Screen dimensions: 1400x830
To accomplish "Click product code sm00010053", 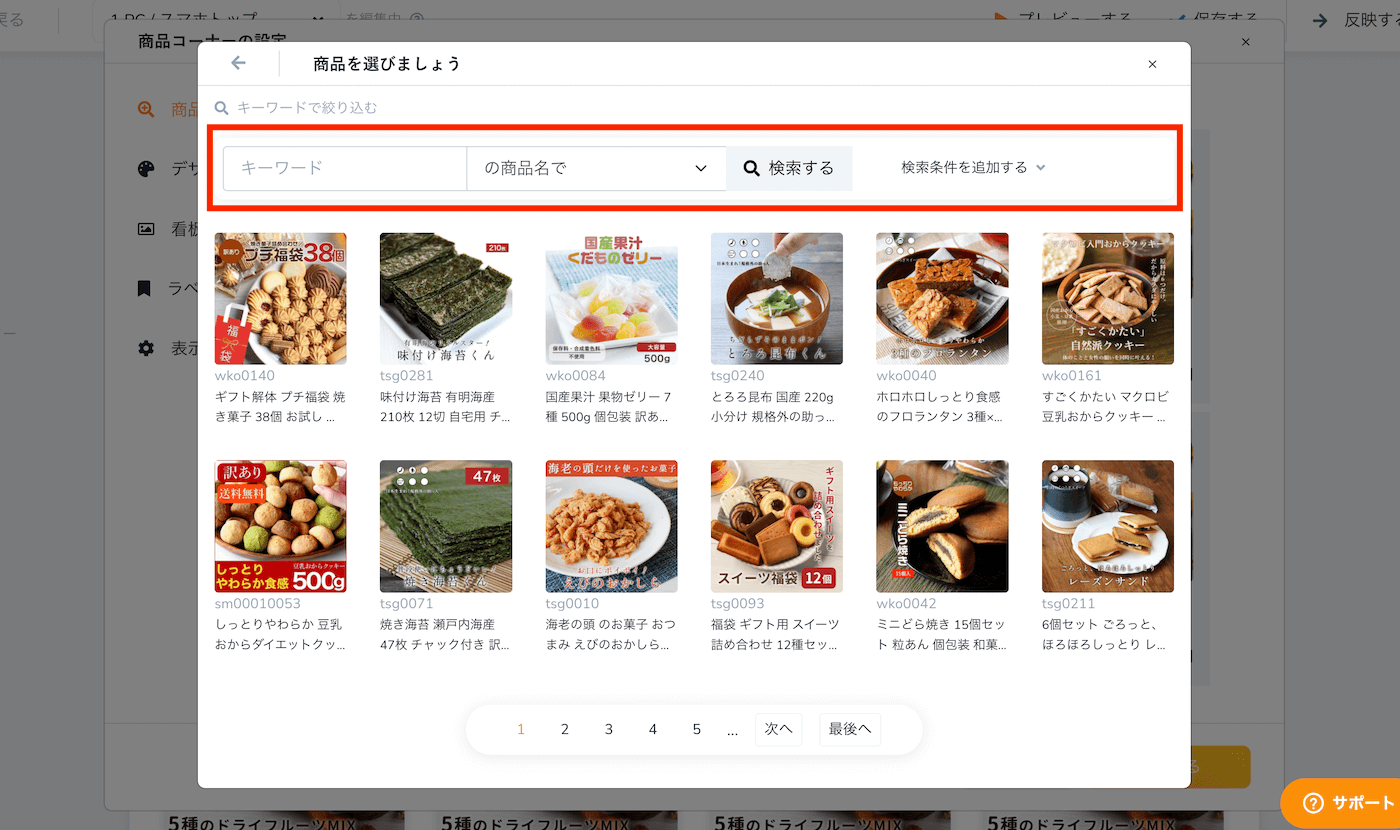I will pos(258,604).
